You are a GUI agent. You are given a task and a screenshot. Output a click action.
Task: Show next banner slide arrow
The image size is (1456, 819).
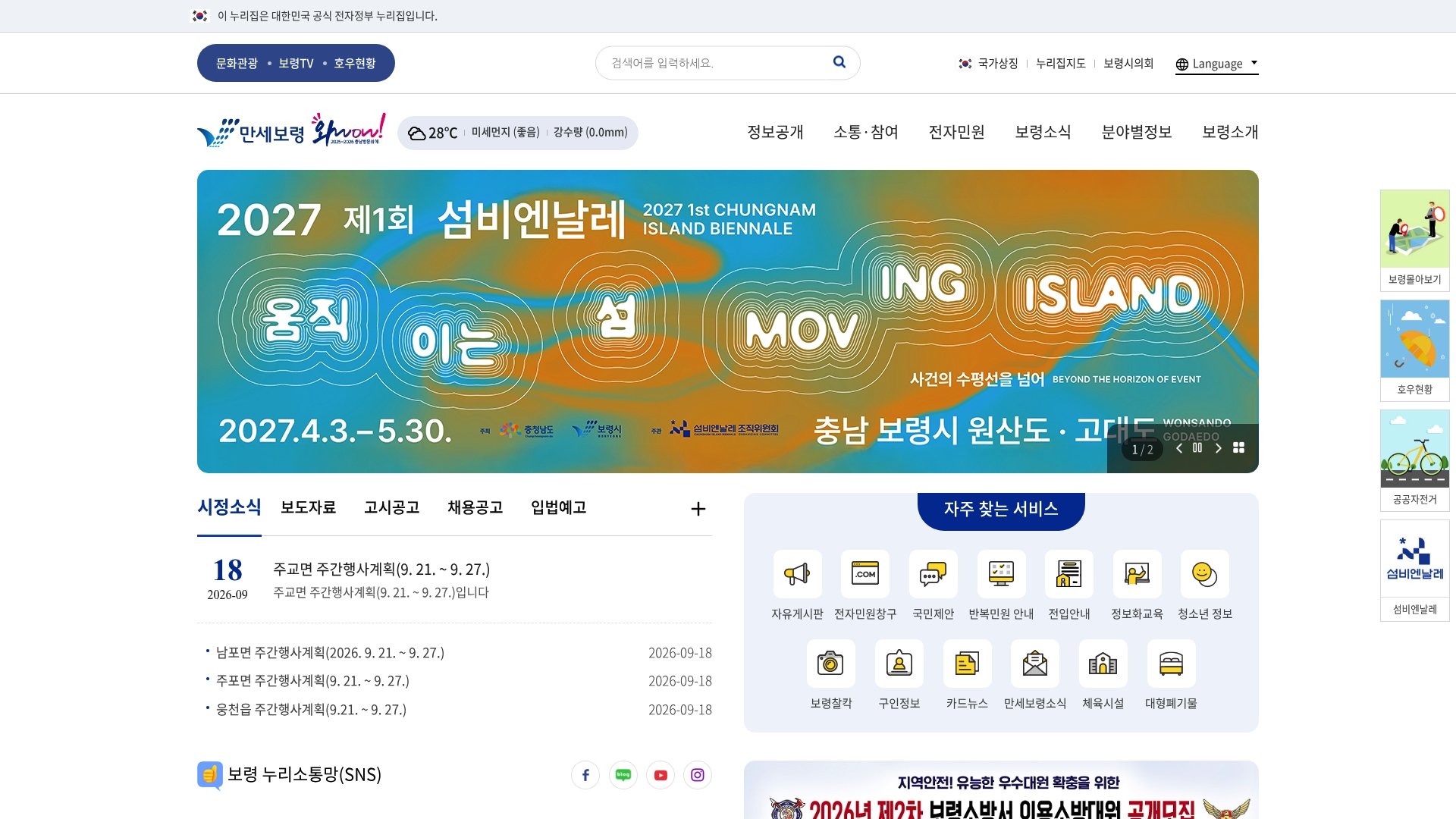1219,448
